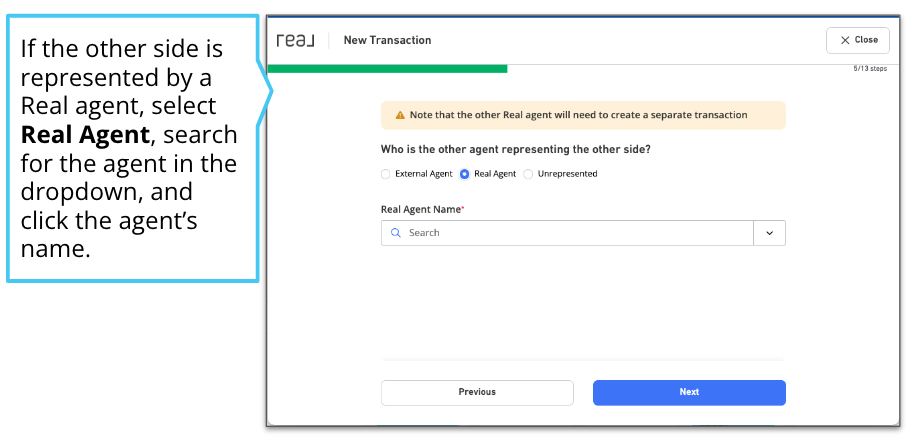Click the other agent question text
Viewport: 914px width, 447px height.
tap(516, 149)
